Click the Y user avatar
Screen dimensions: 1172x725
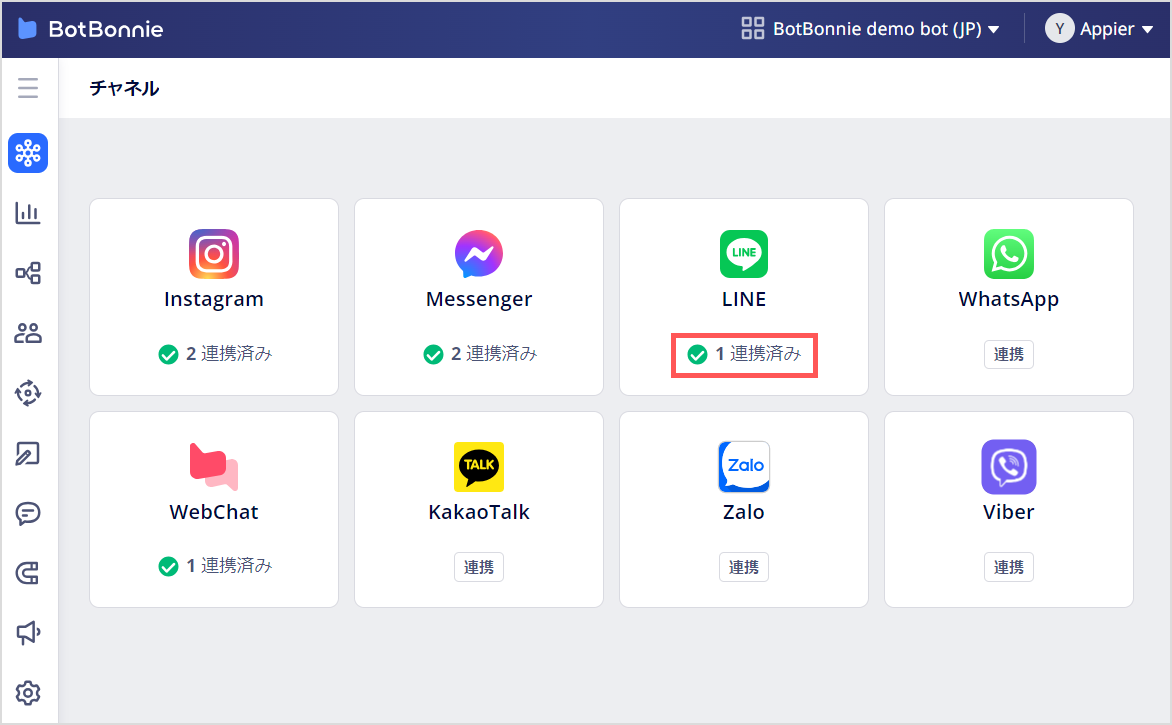coord(1059,29)
